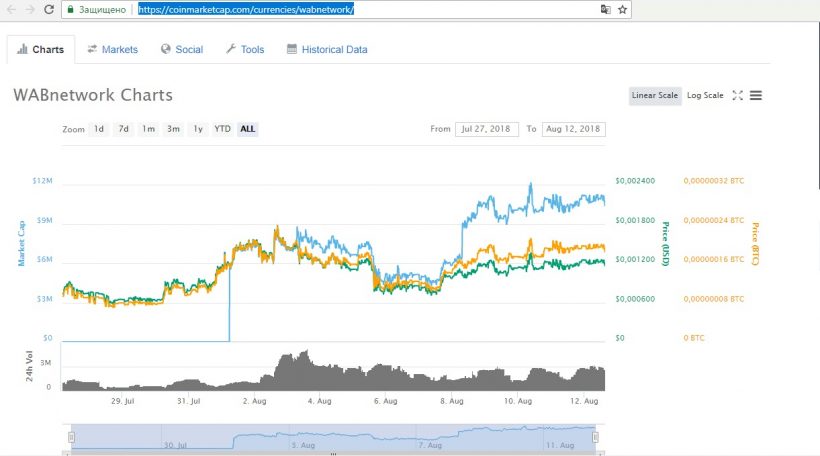This screenshot has height=456, width=820.
Task: Open the From date field
Action: [x=486, y=129]
